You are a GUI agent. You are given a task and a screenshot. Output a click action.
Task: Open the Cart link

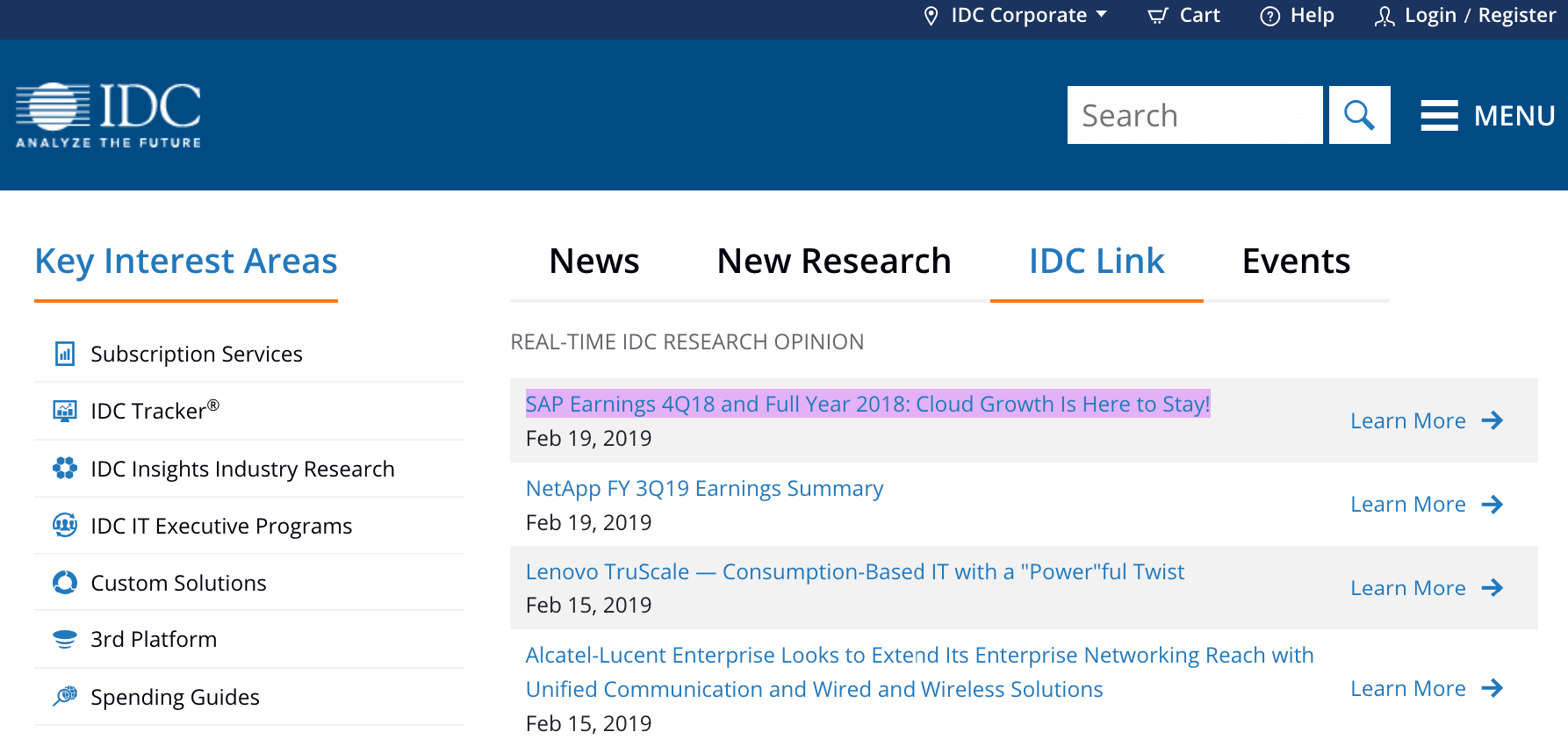pyautogui.click(x=1199, y=16)
